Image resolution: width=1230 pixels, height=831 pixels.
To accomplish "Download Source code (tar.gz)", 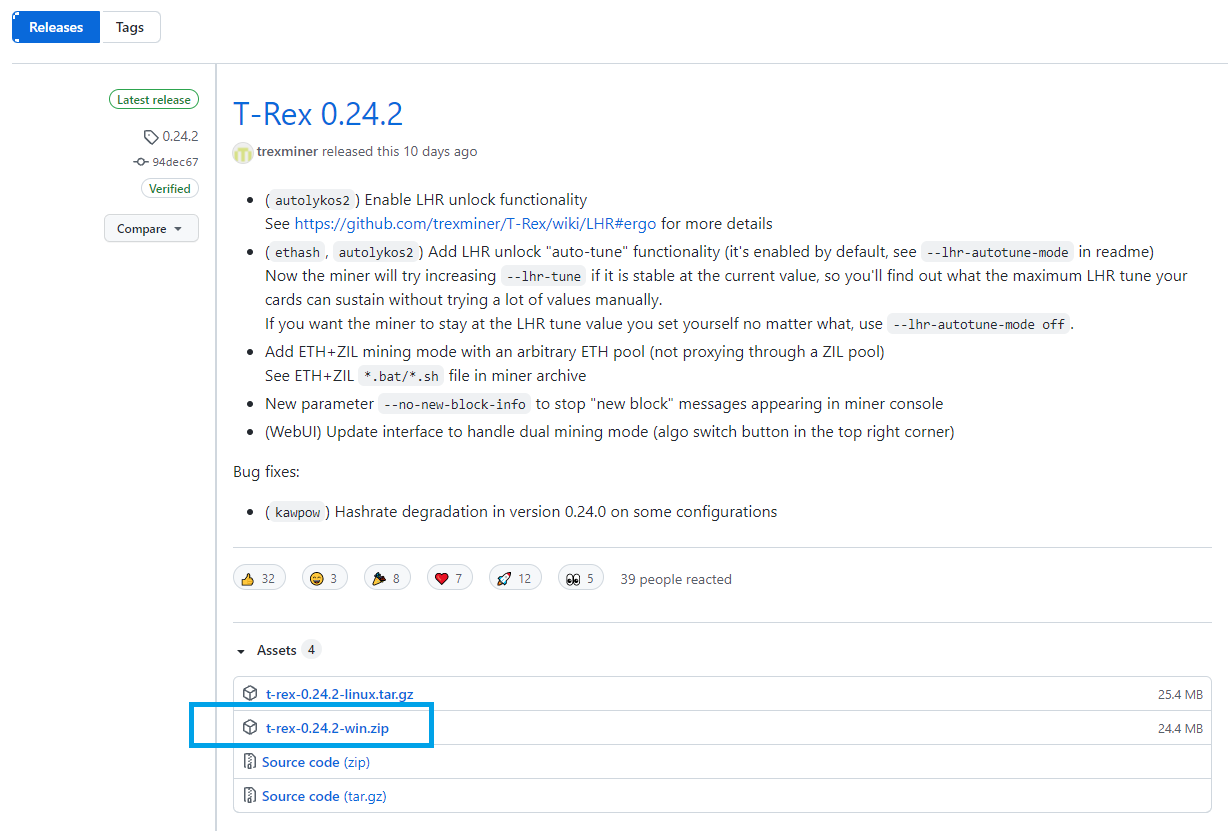I will [x=324, y=796].
